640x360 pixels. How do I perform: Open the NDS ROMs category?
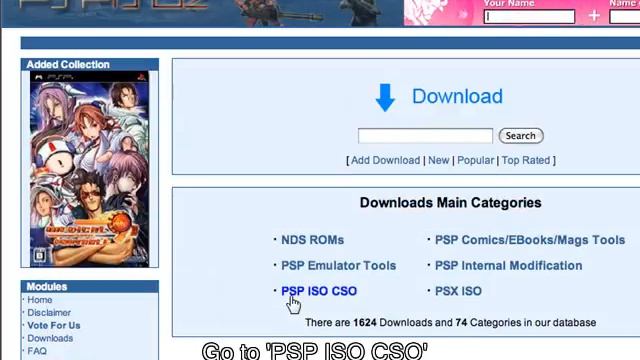click(313, 240)
